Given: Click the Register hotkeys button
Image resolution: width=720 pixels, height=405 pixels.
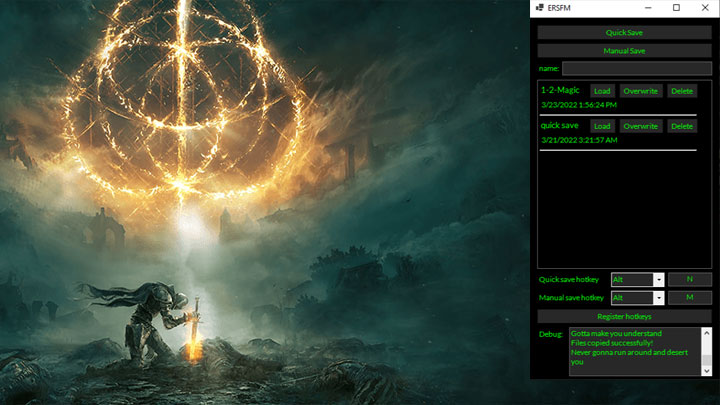Looking at the screenshot, I should (624, 316).
